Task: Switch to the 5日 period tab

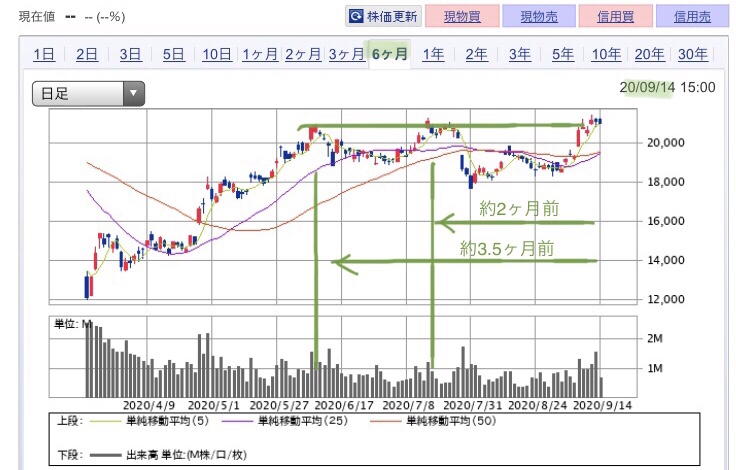Action: pos(173,55)
